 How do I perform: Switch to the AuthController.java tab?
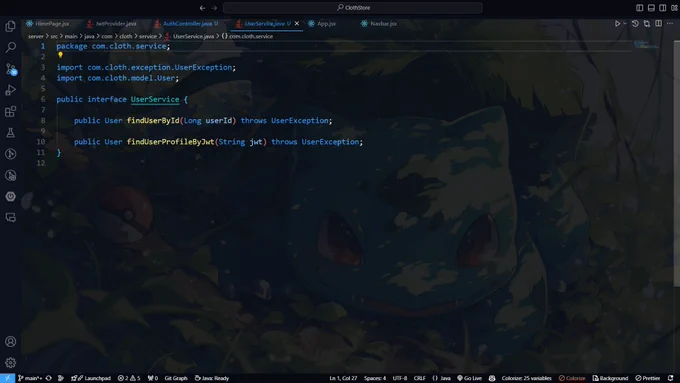187,24
